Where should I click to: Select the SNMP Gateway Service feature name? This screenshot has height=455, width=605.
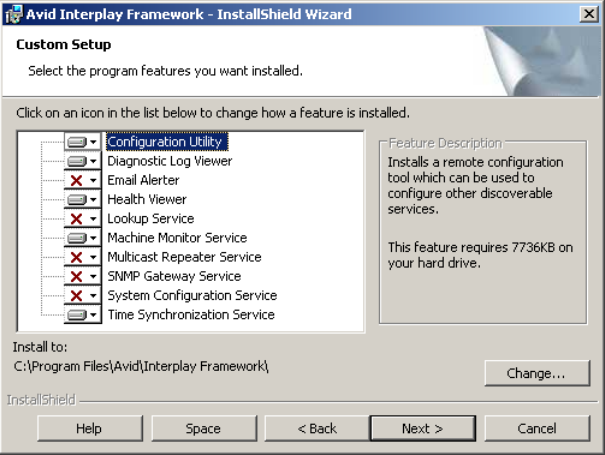click(x=174, y=276)
